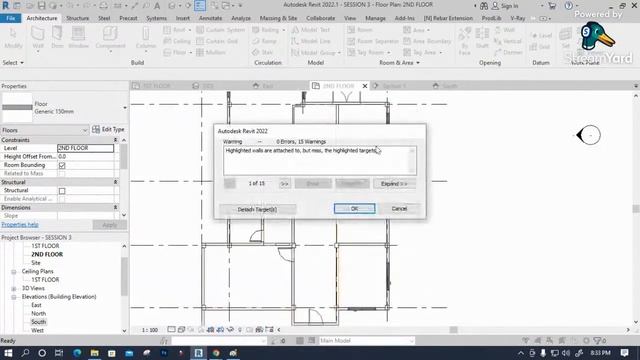Click the 1 : 100 view scale
Image resolution: width=640 pixels, height=360 pixels.
150,330
